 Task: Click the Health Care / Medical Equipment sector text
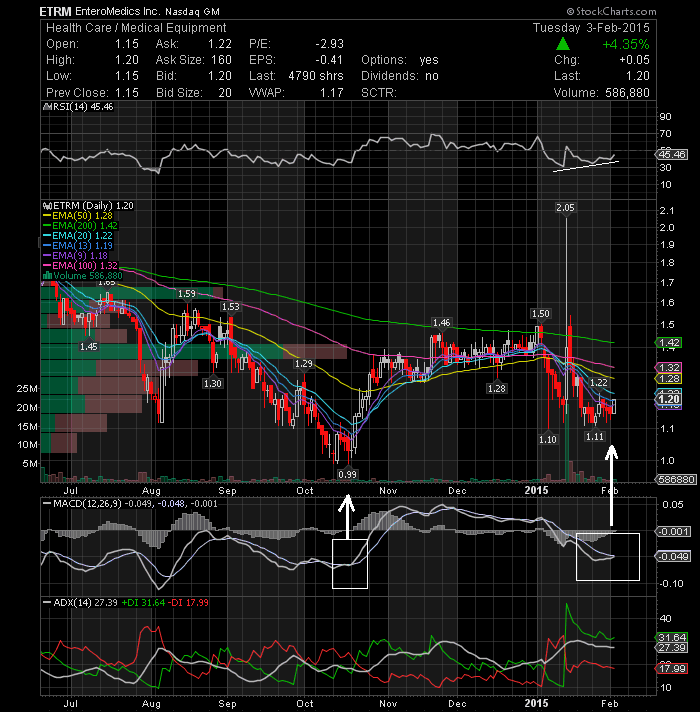[x=136, y=28]
